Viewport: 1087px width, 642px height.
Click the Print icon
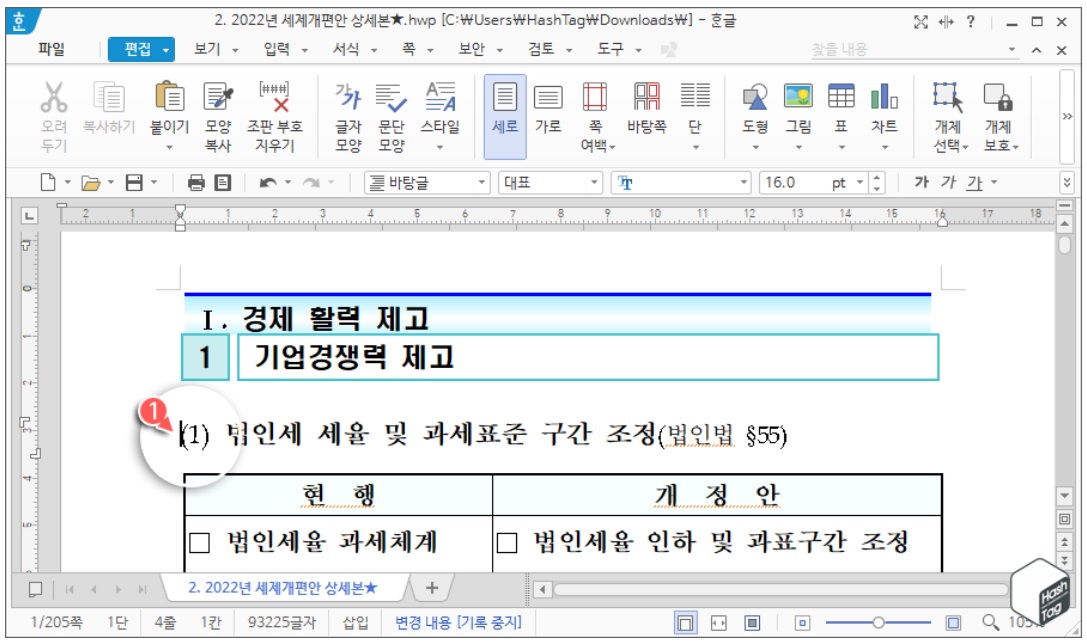[196, 182]
